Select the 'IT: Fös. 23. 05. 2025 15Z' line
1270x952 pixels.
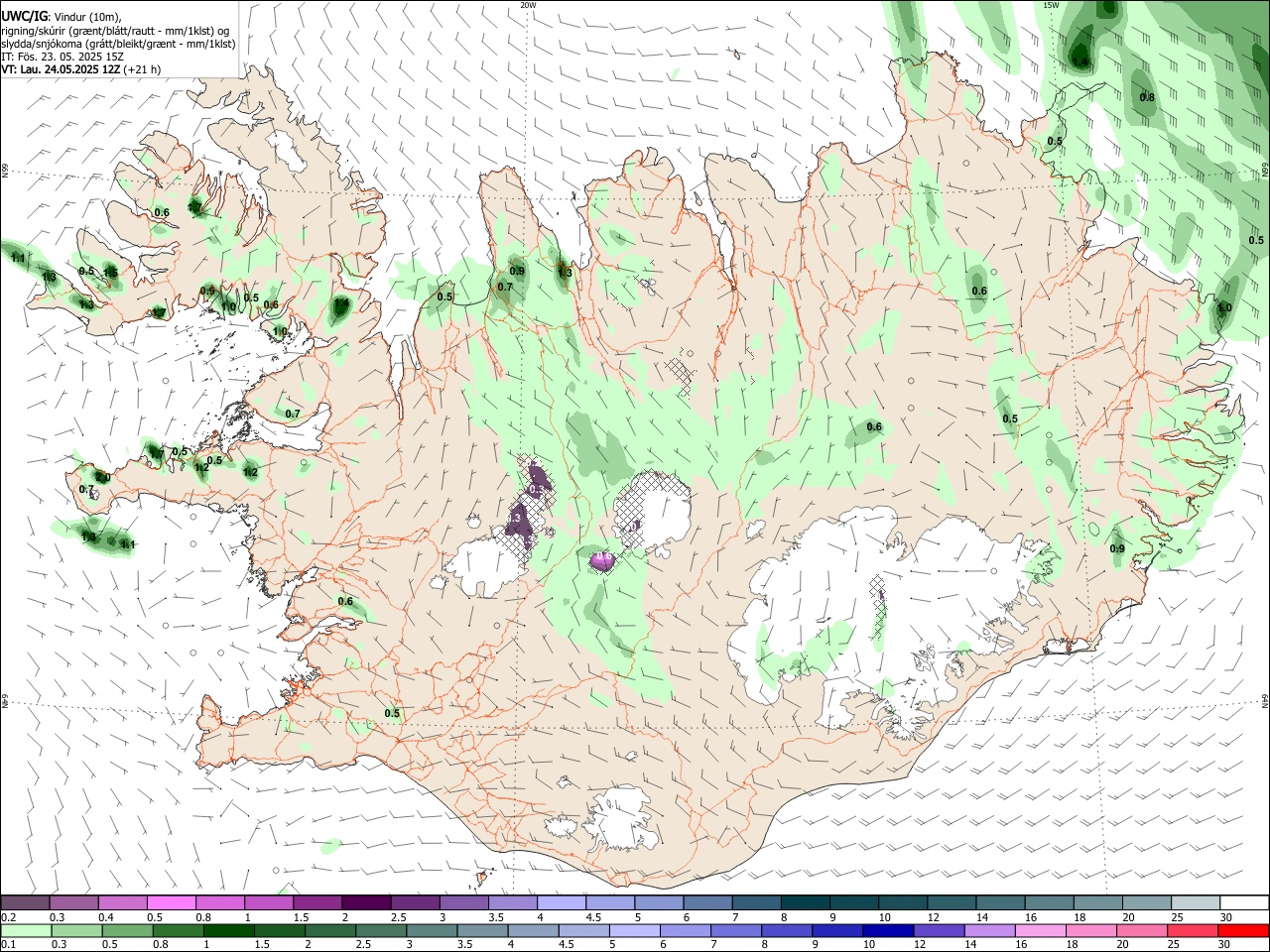click(x=62, y=57)
